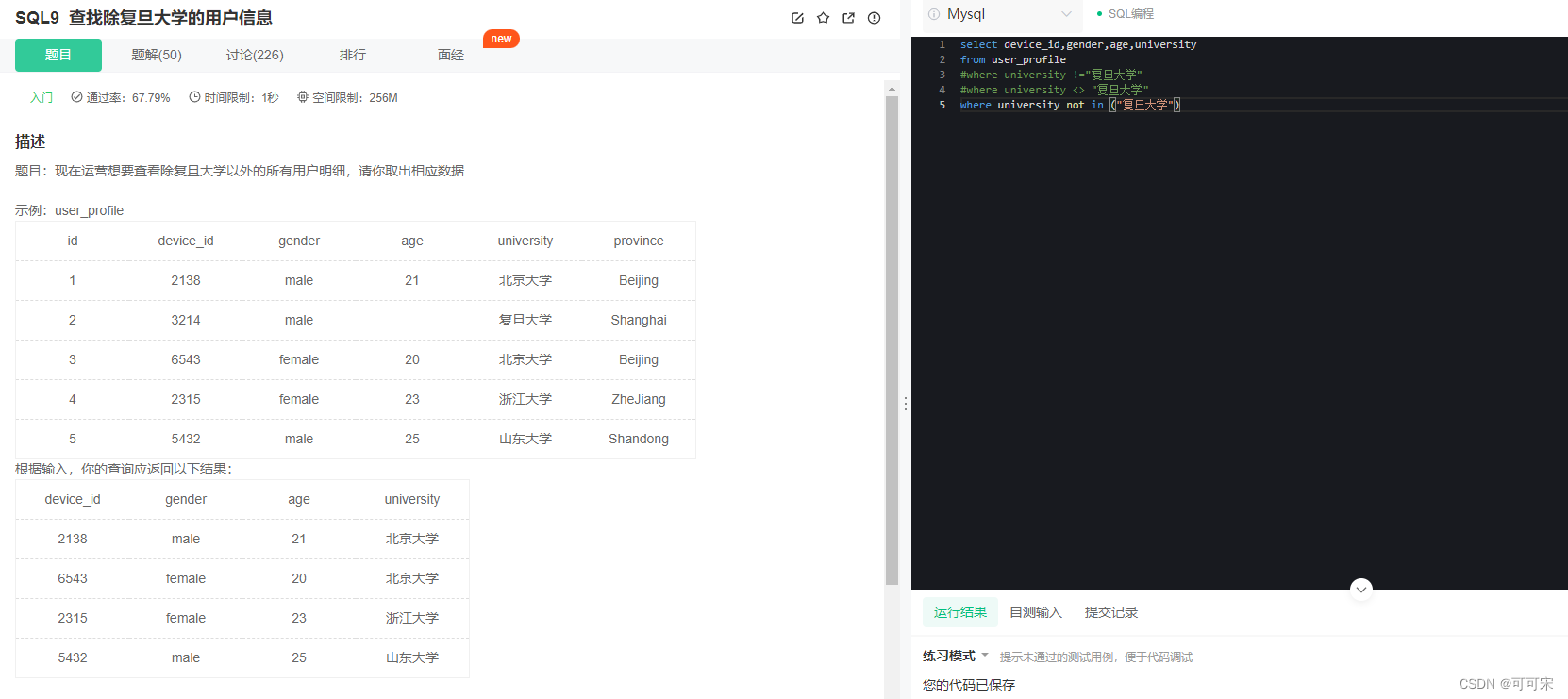The width and height of the screenshot is (1568, 699).
Task: Click 浙江大学 in the result table
Action: tap(412, 618)
